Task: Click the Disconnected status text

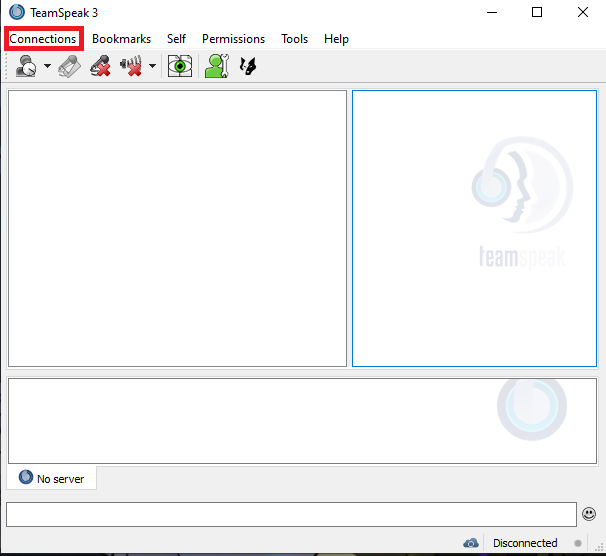Action: tap(525, 543)
